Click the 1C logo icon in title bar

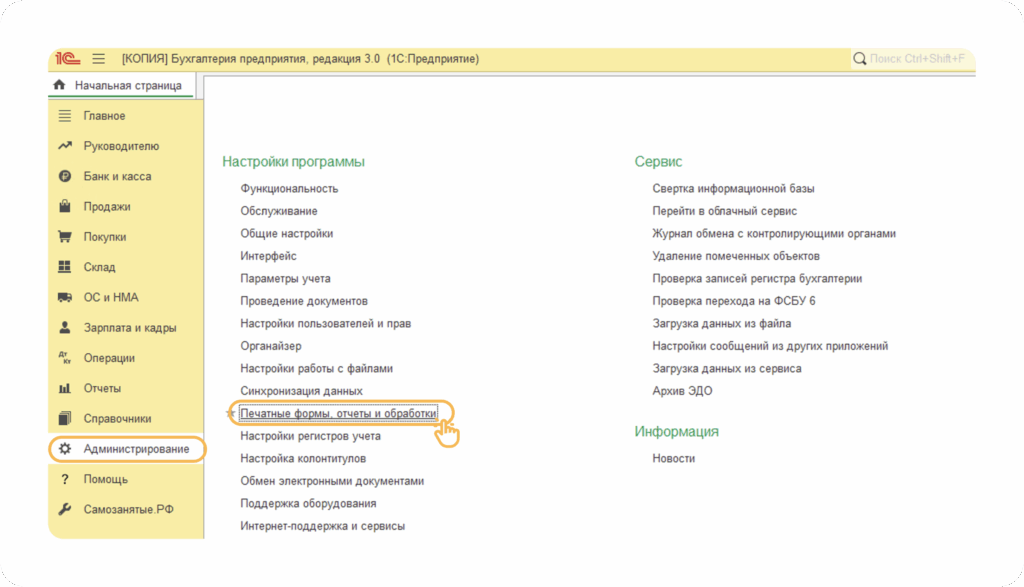pos(68,59)
